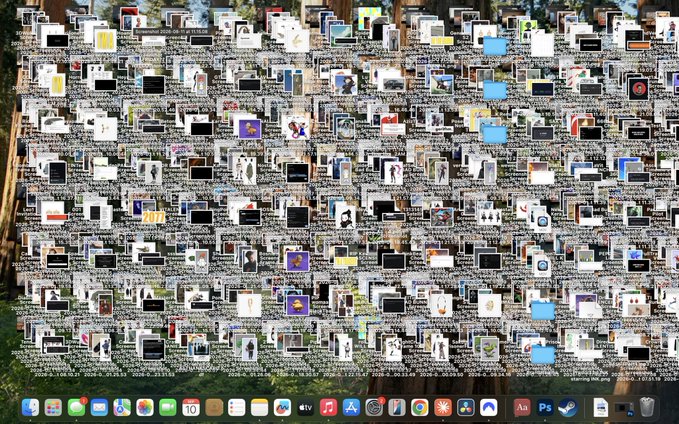This screenshot has height=424, width=679.
Task: Launch FaceTime from the dock
Action: (168, 408)
